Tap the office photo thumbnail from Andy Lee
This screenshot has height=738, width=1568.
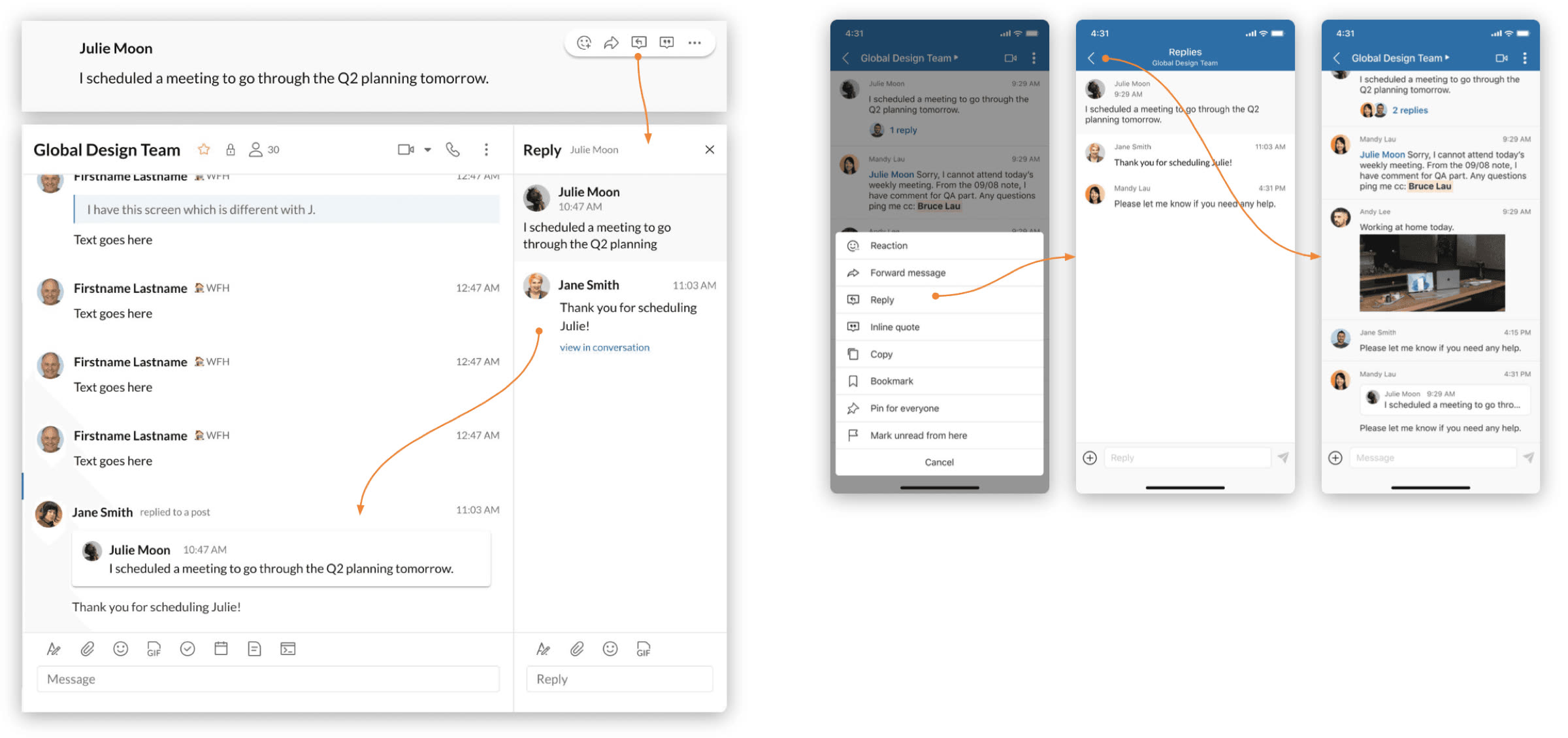click(x=1432, y=273)
